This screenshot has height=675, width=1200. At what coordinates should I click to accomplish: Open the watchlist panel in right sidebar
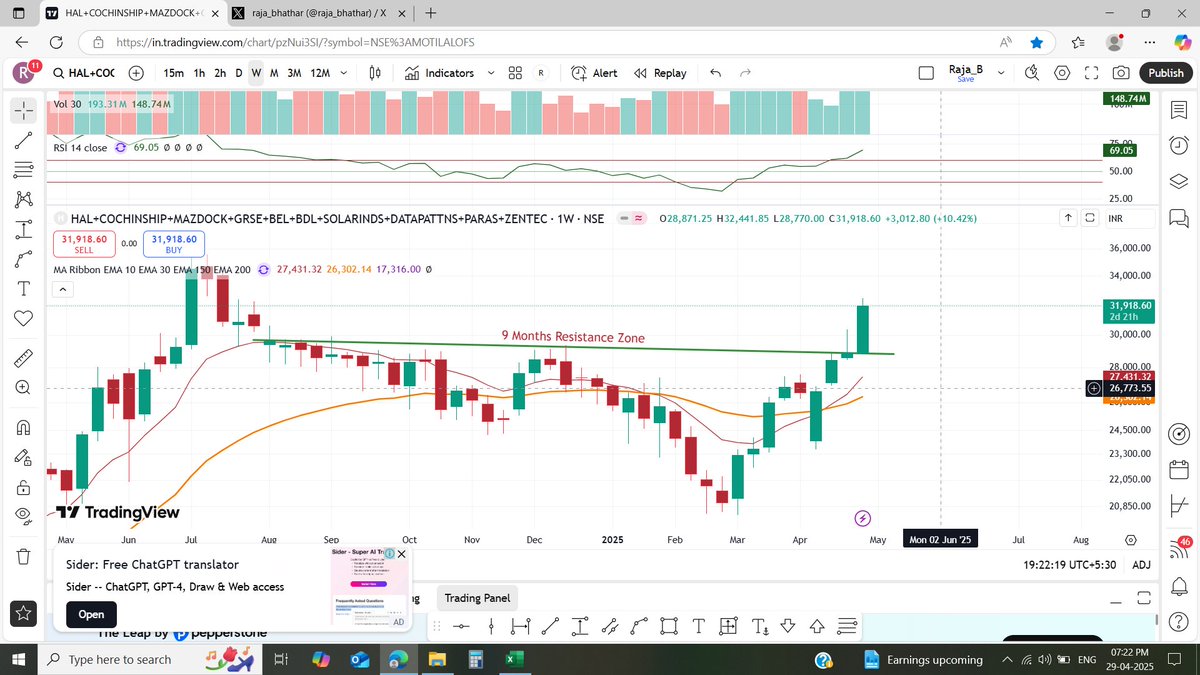tap(1178, 112)
